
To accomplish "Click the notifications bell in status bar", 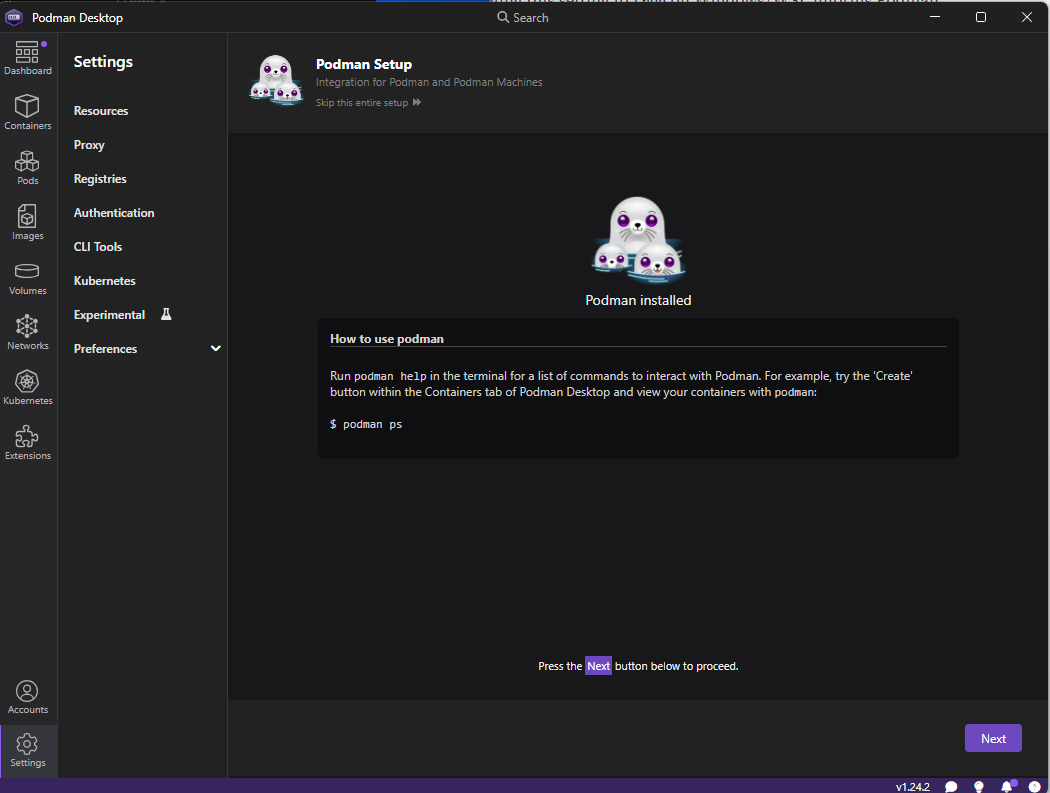I will click(1006, 786).
